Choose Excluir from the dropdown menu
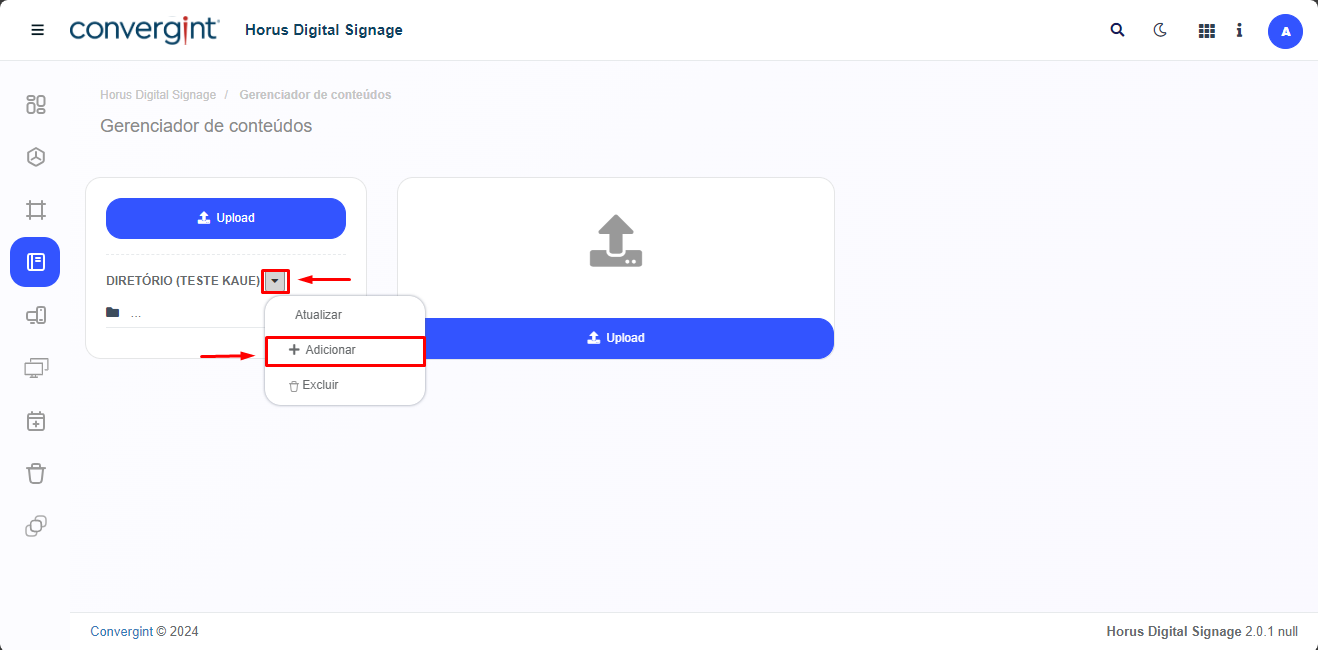Viewport: 1318px width, 650px height. 320,385
